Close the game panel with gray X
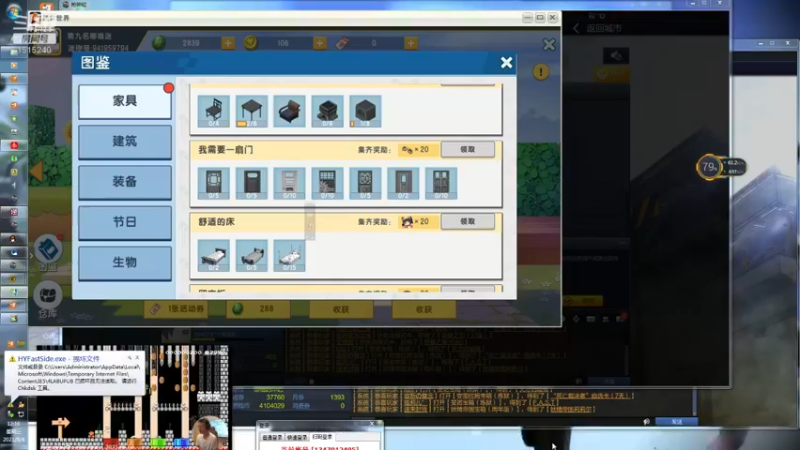 549,45
